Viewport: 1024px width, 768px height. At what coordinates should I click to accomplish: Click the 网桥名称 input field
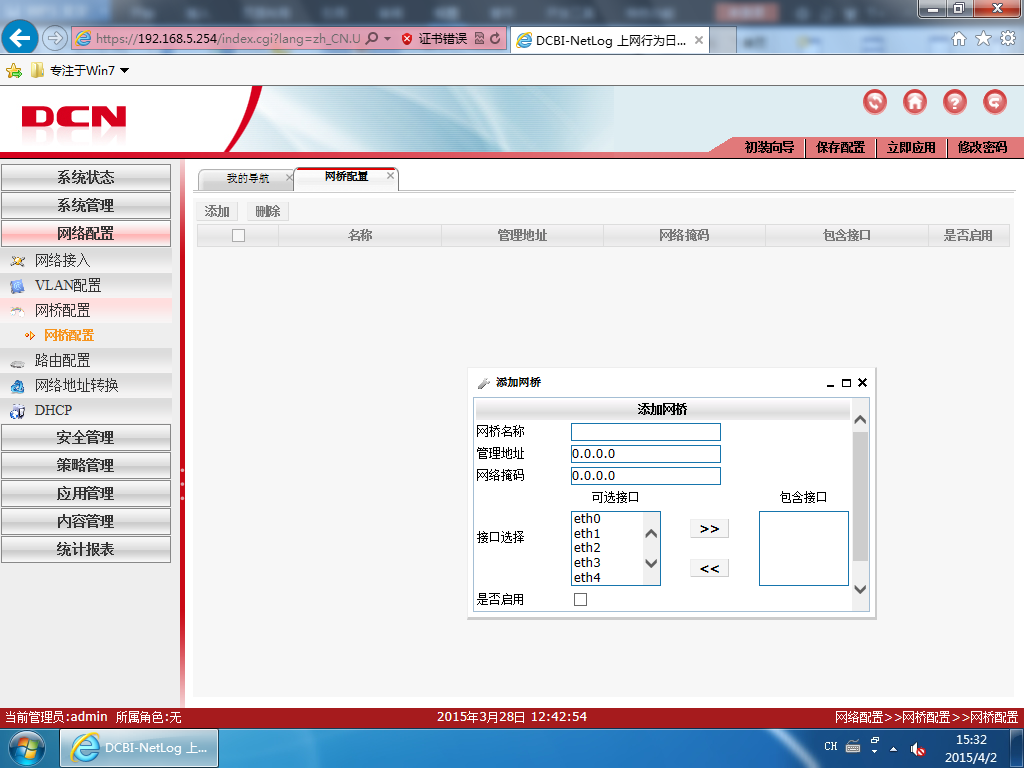point(645,432)
